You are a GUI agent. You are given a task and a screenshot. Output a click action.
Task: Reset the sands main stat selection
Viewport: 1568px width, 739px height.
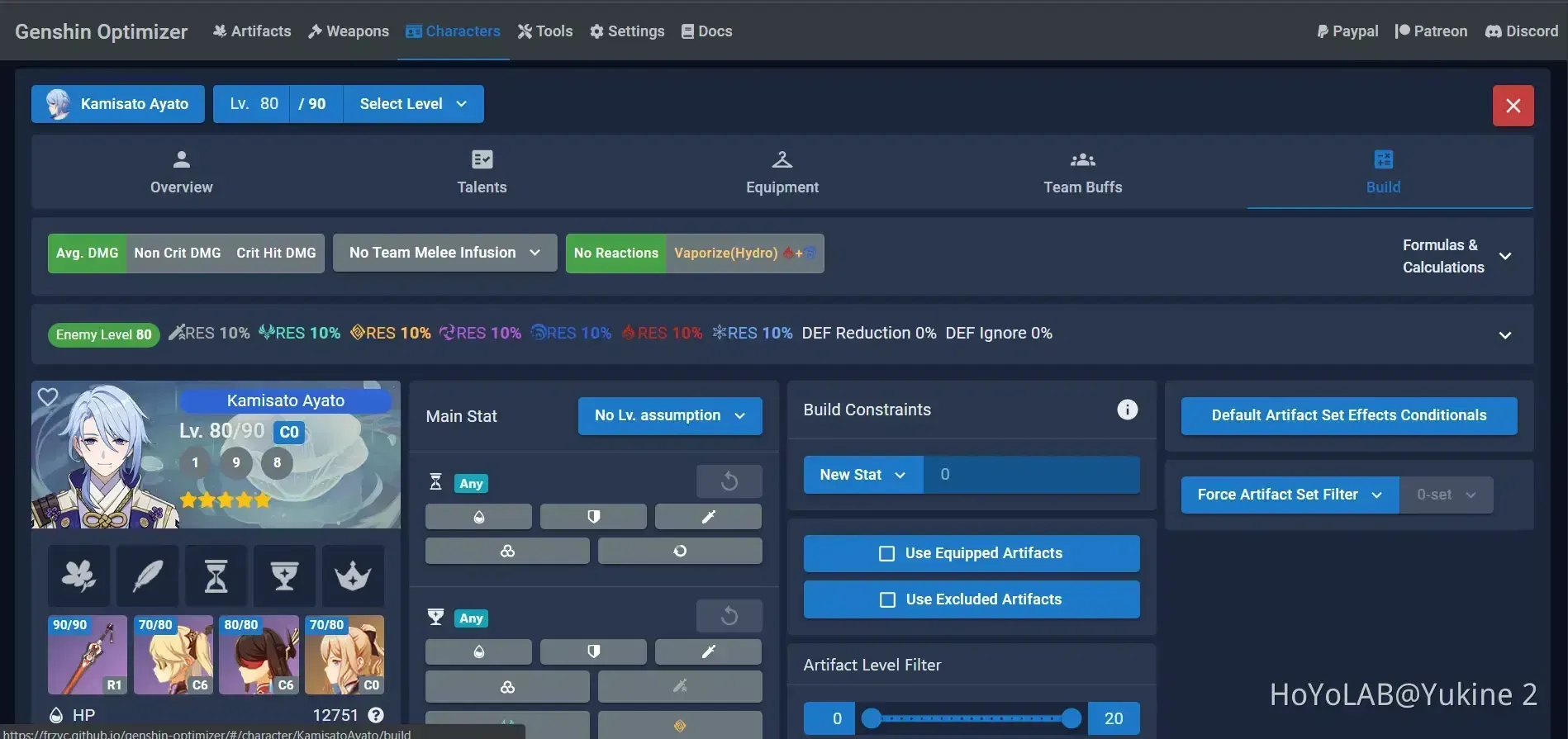click(x=729, y=481)
